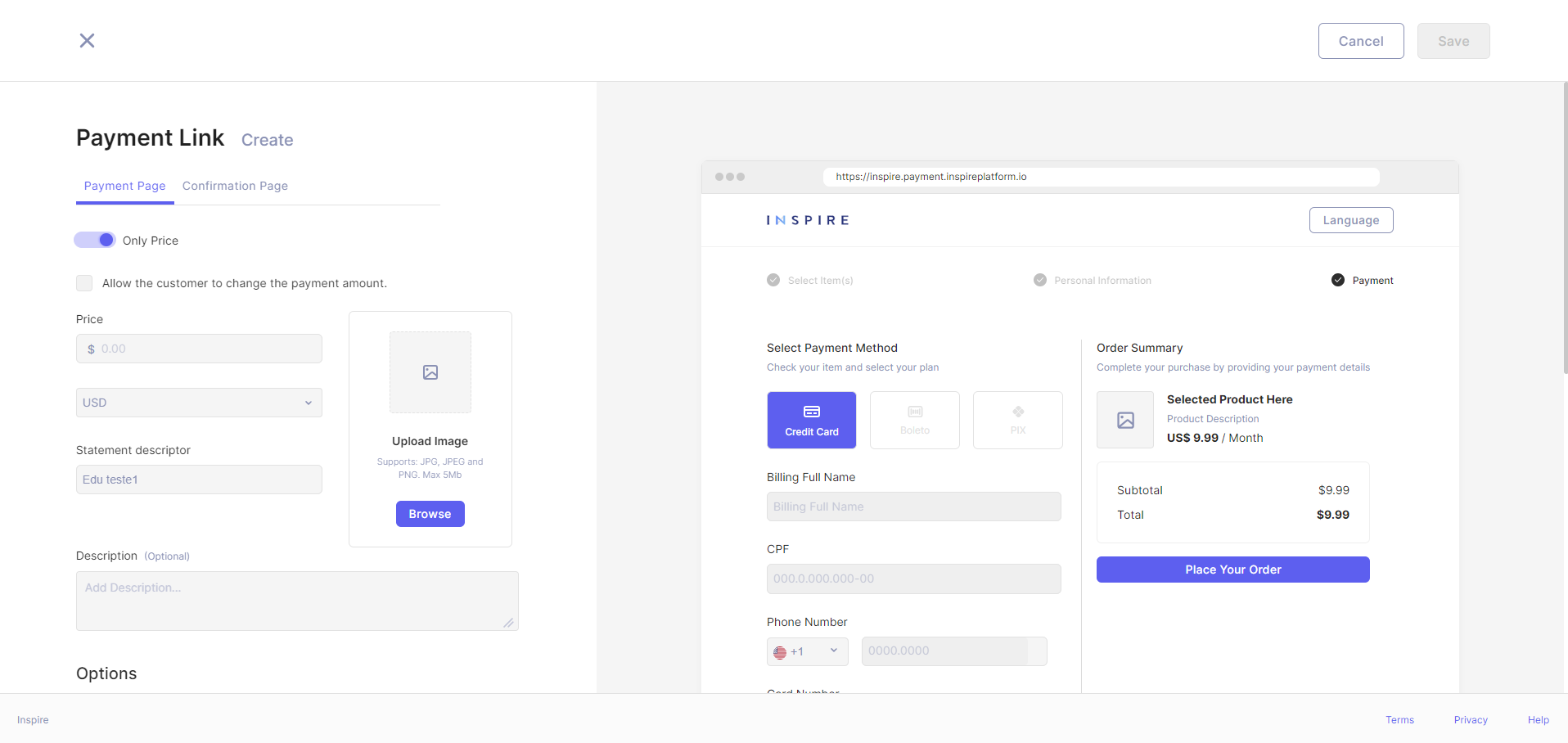This screenshot has height=743, width=1568.
Task: Open the Privacy link in footer
Action: pos(1471,720)
